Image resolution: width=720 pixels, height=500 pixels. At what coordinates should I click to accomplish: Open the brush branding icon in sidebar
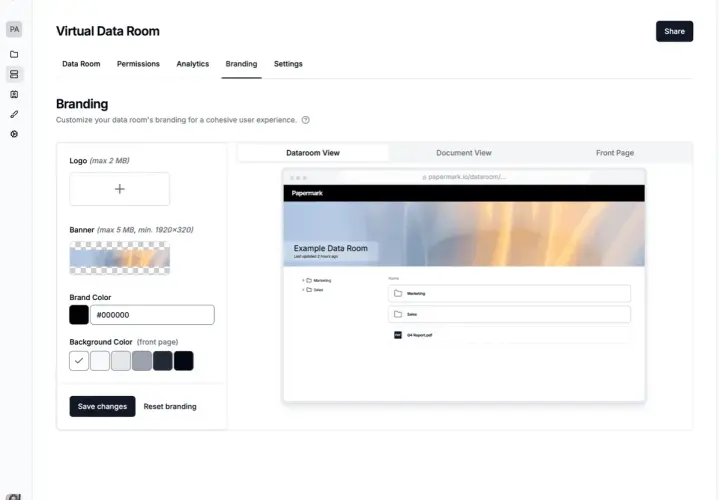pos(14,114)
